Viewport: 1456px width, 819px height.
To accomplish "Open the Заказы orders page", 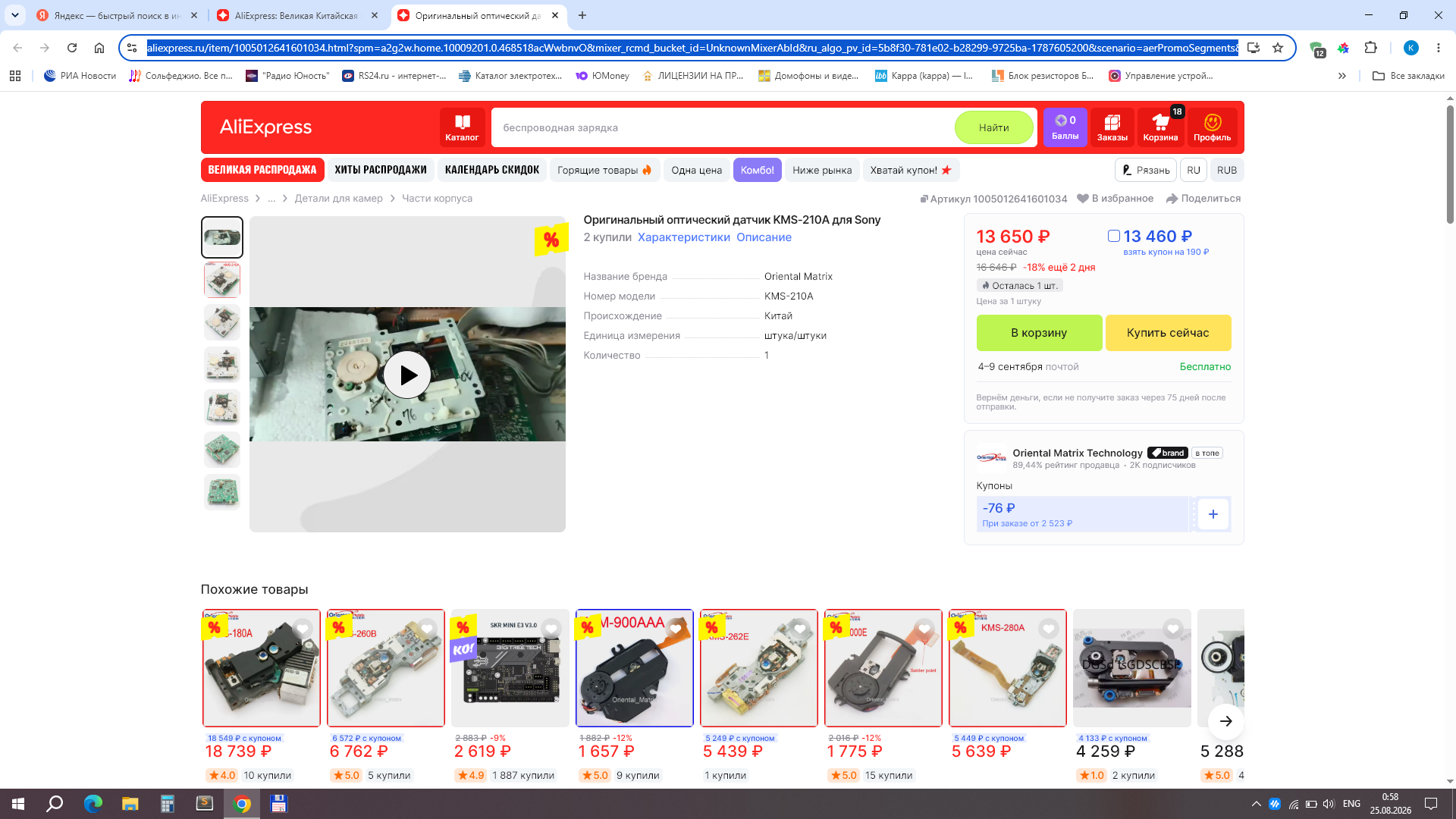I will click(x=1112, y=127).
